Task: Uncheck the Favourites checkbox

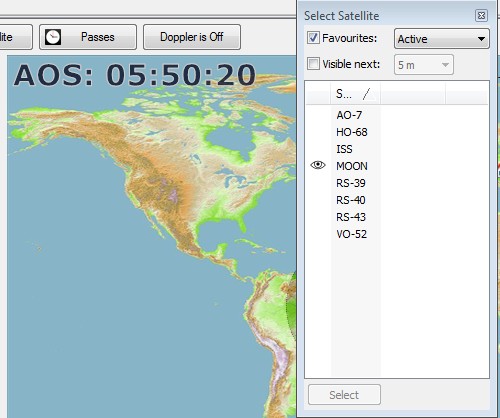Action: coord(313,38)
